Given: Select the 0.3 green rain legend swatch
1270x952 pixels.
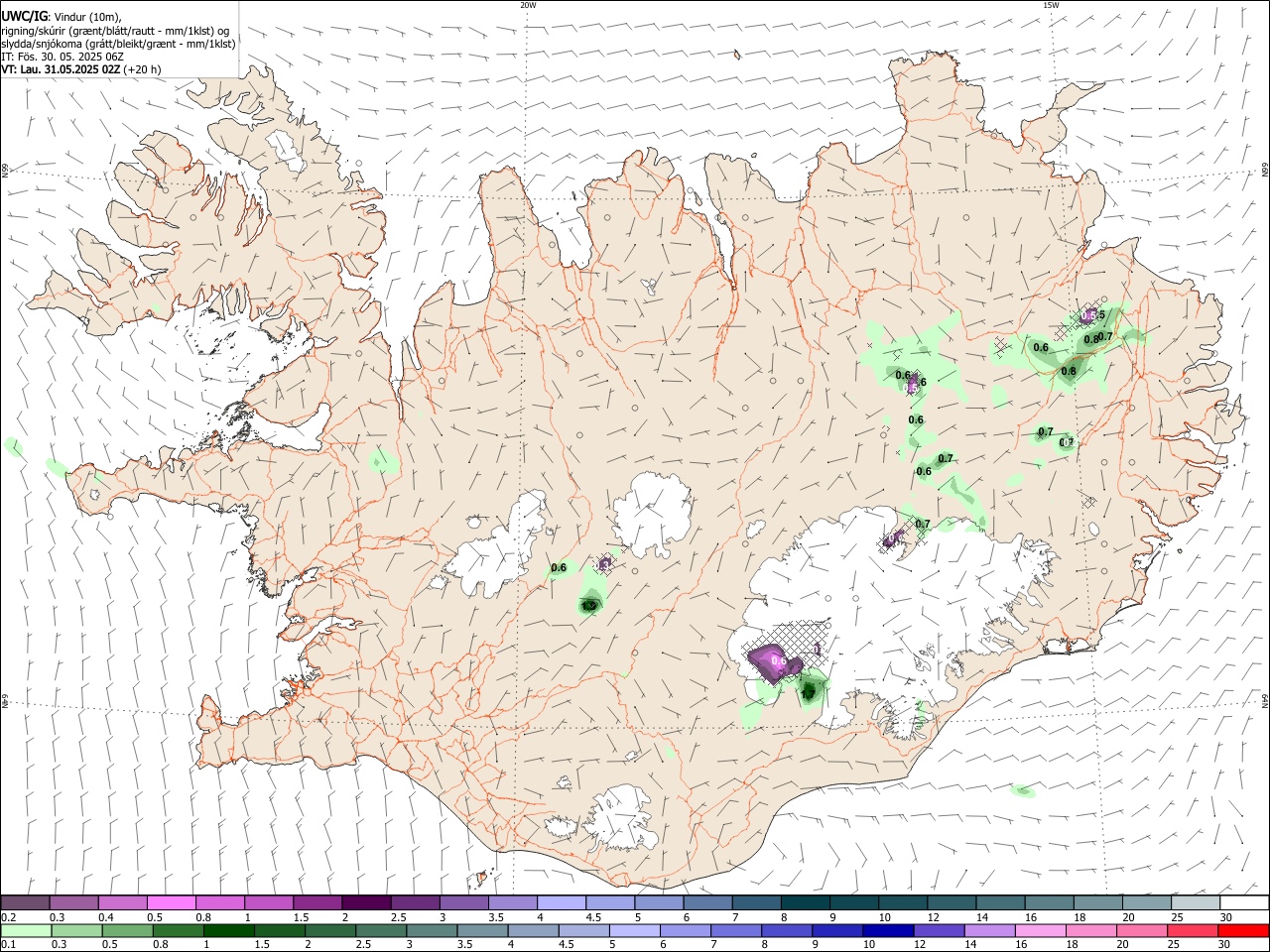Looking at the screenshot, I should 76,929.
